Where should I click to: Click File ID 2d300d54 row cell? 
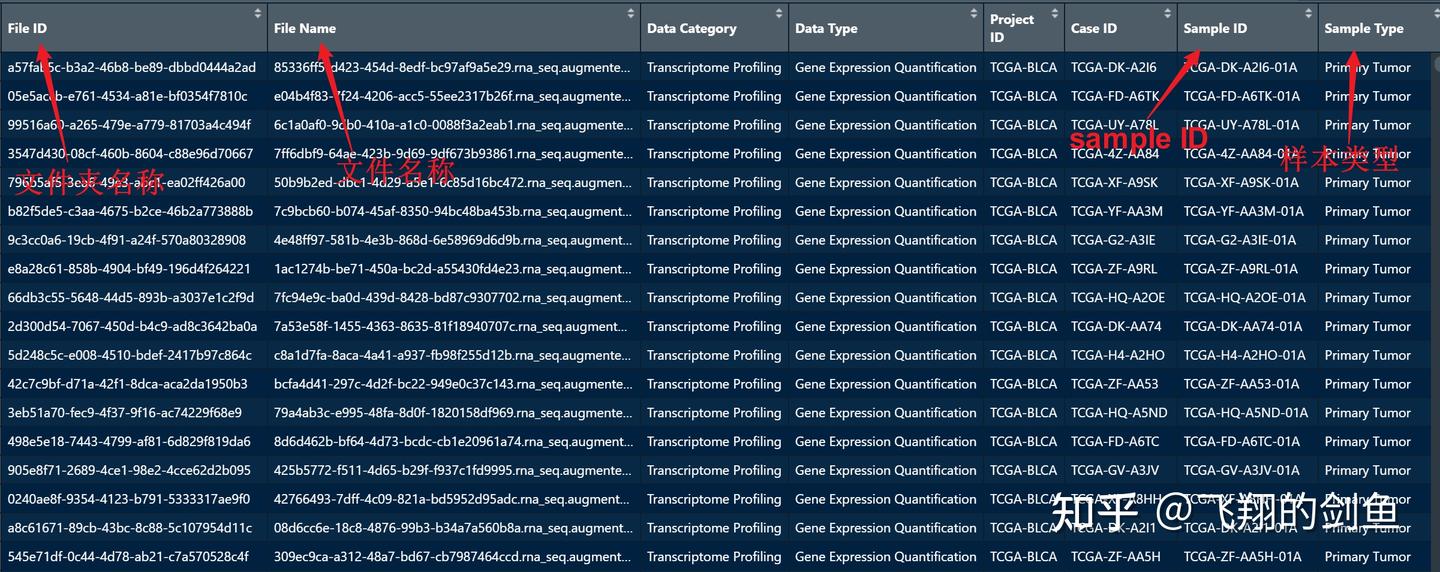pos(132,326)
